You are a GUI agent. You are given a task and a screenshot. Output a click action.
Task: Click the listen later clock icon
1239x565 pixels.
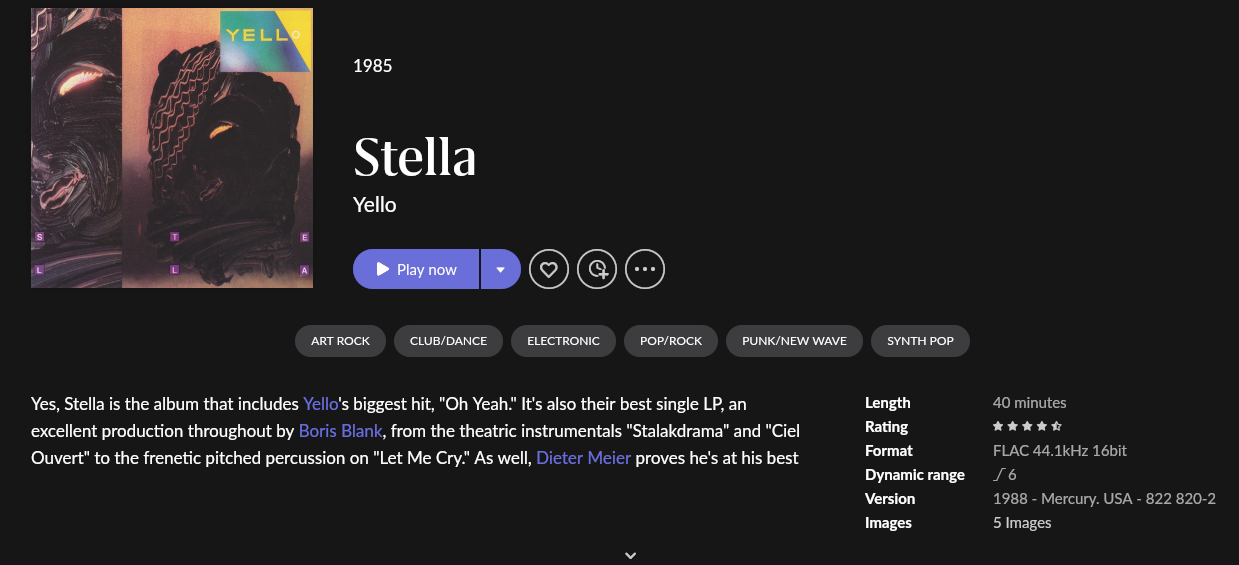coord(597,269)
